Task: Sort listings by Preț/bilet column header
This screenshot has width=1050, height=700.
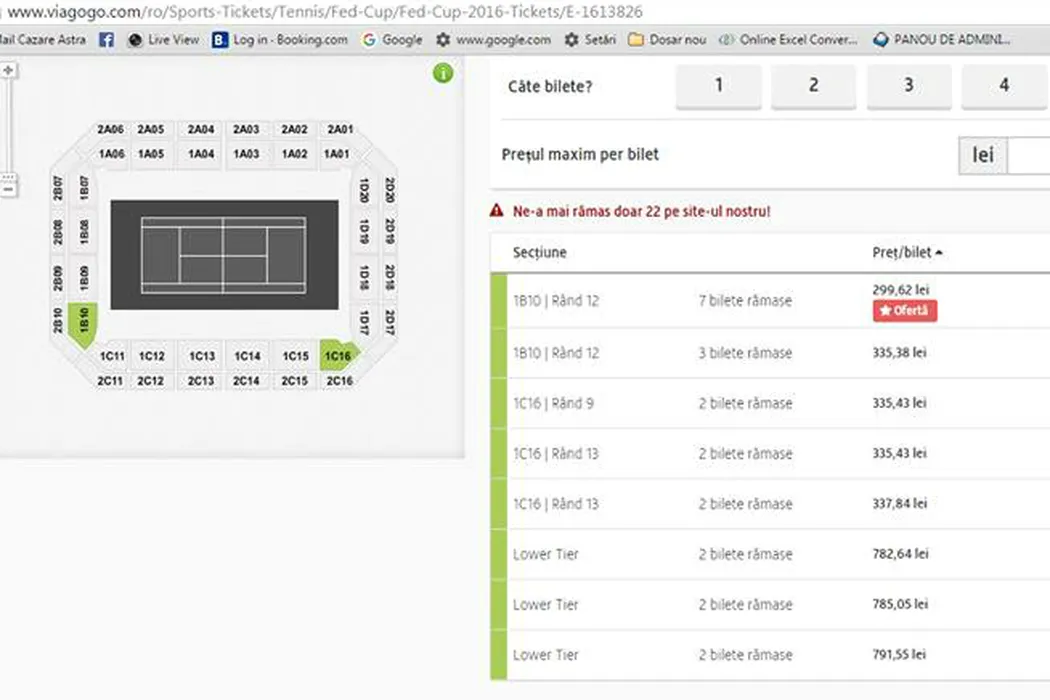Action: 907,253
